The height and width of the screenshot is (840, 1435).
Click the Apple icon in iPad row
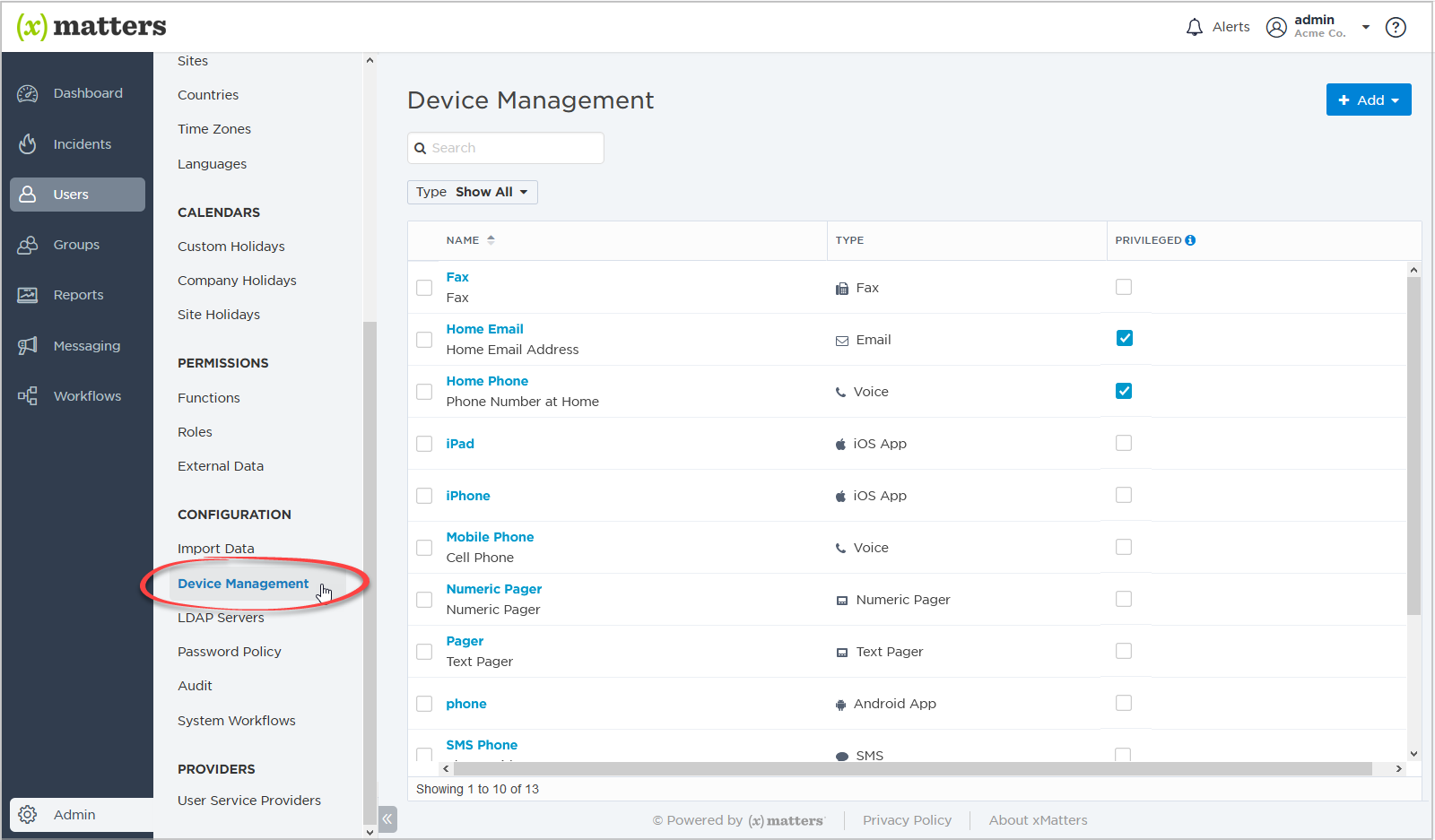840,444
